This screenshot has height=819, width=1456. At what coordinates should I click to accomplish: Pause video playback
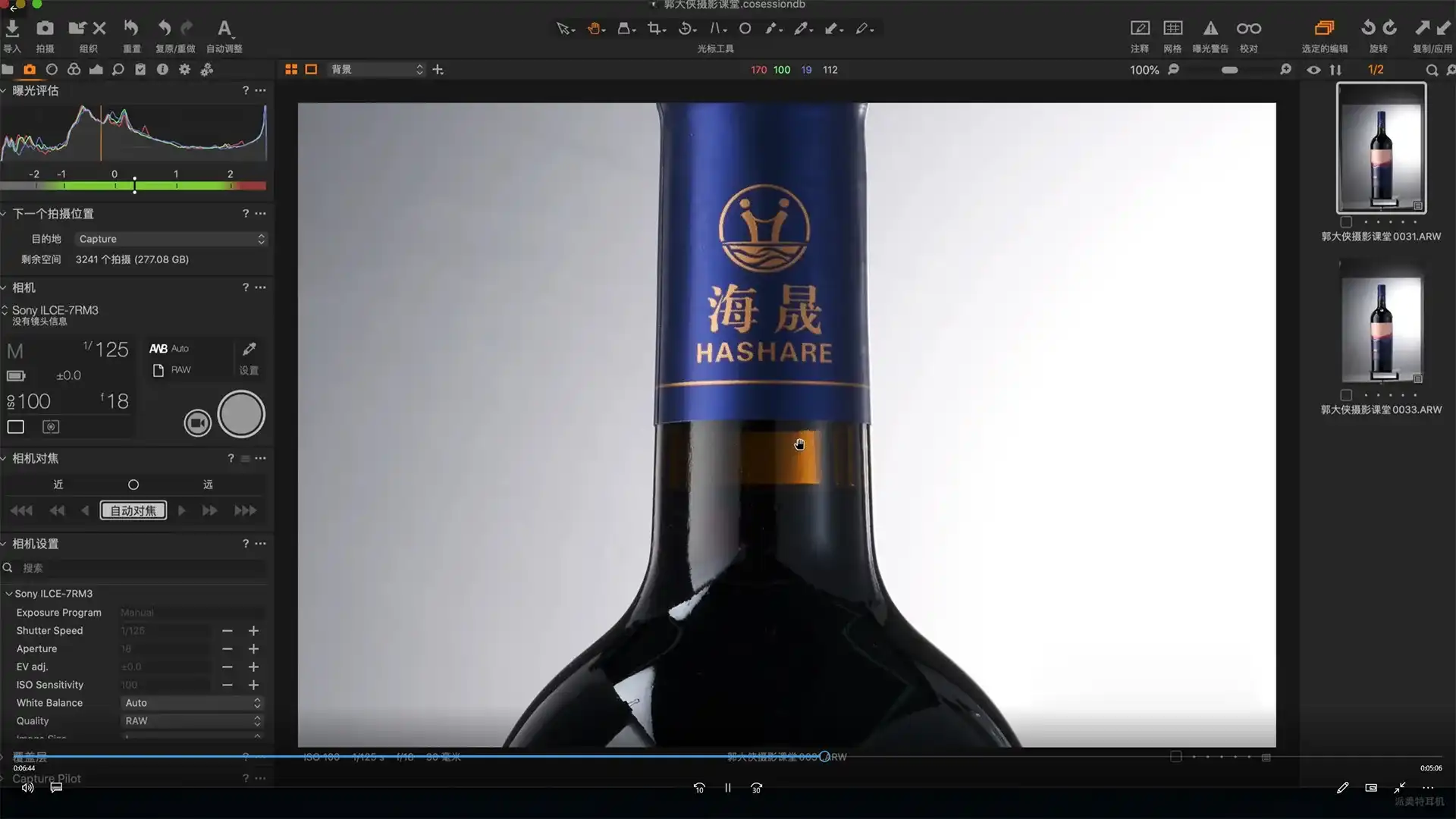tap(726, 788)
